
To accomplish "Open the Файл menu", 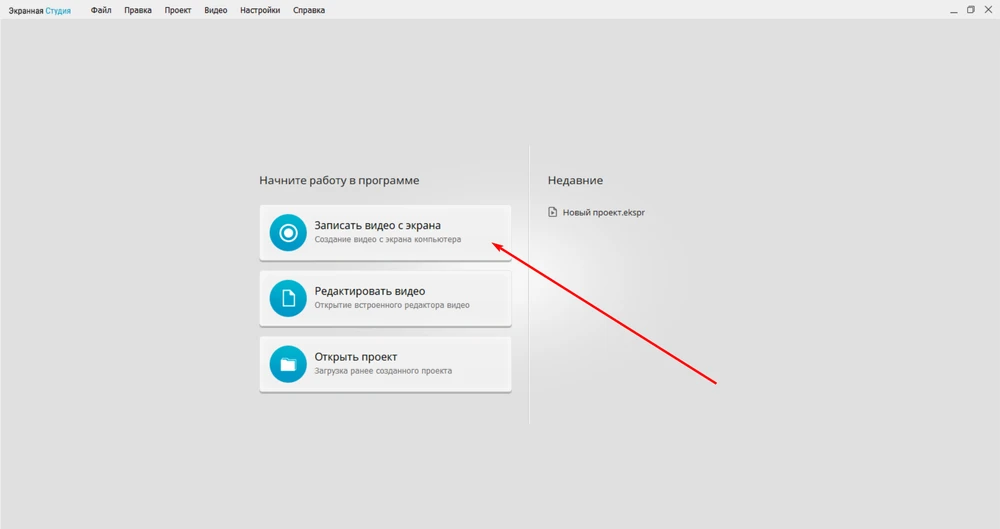I will coord(101,10).
